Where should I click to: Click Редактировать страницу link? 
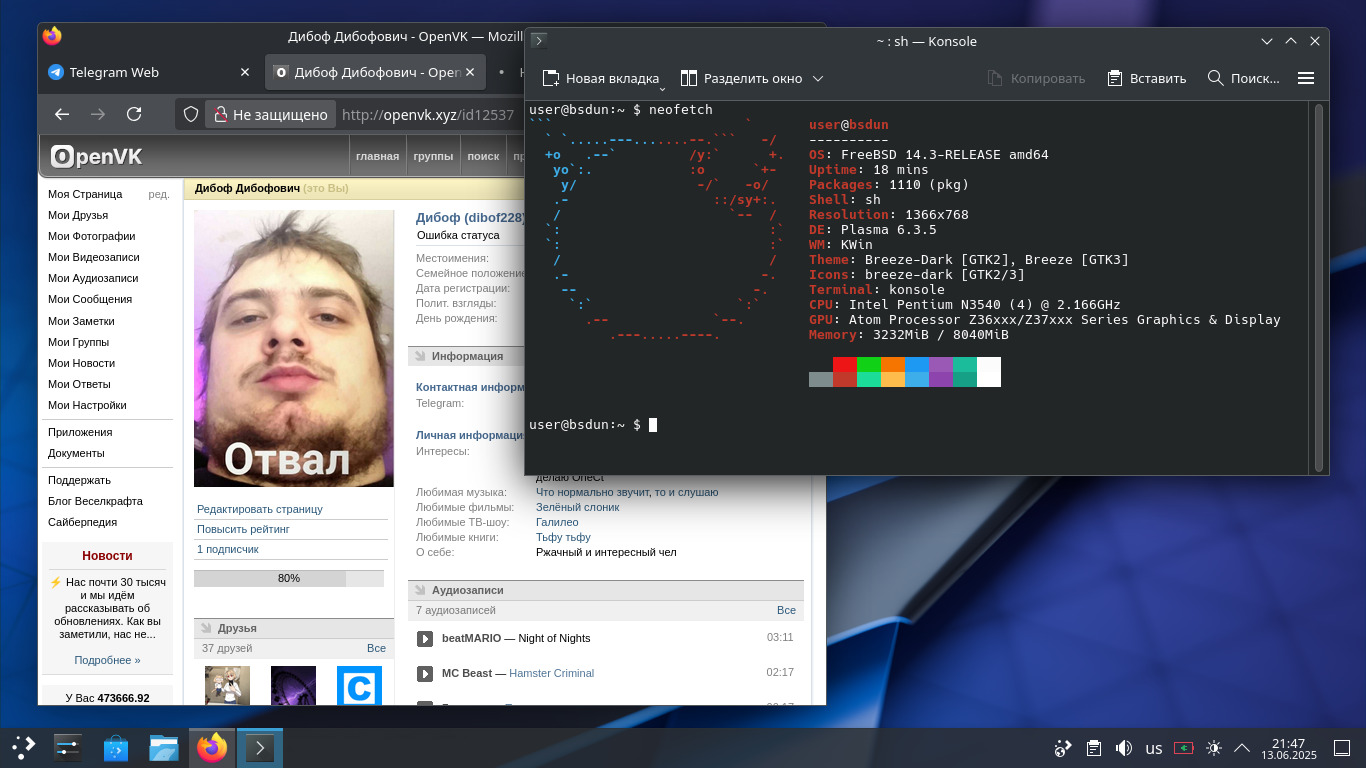tap(259, 509)
